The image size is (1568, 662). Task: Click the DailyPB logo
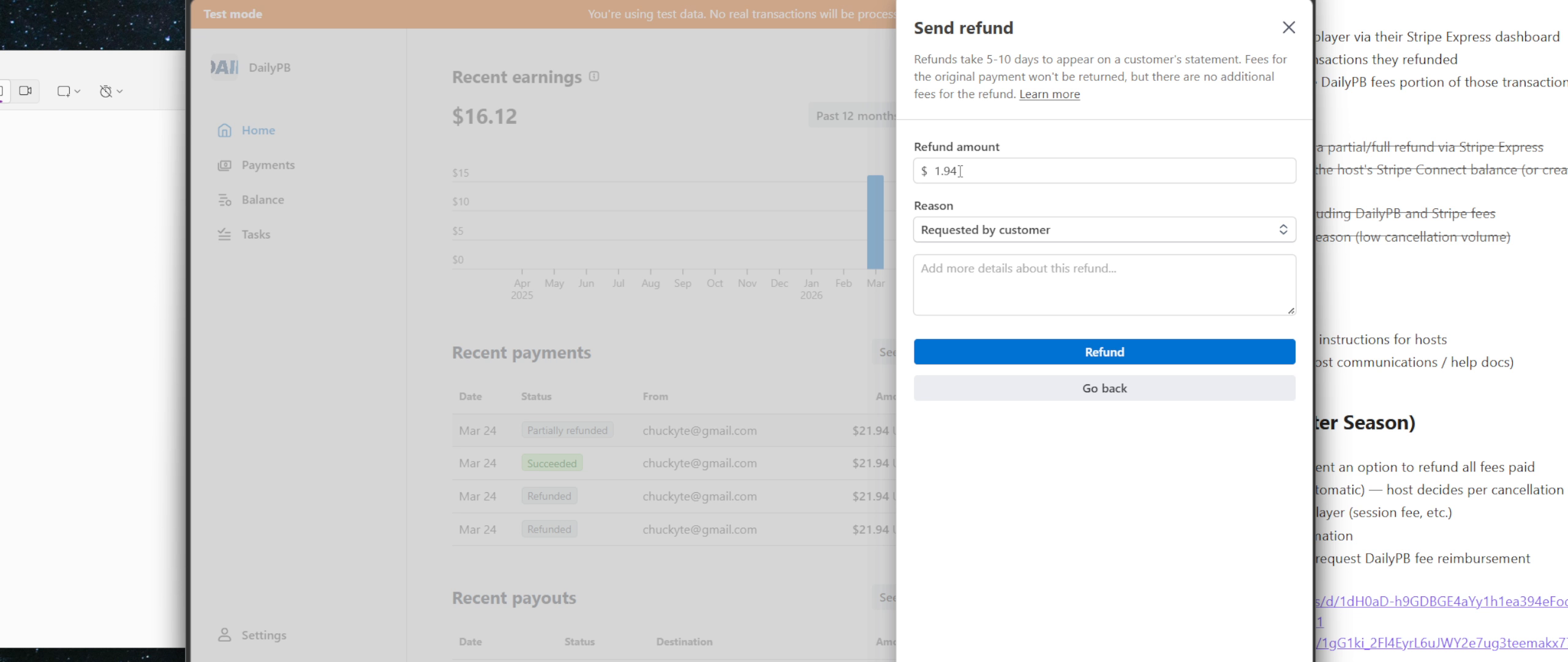point(225,67)
